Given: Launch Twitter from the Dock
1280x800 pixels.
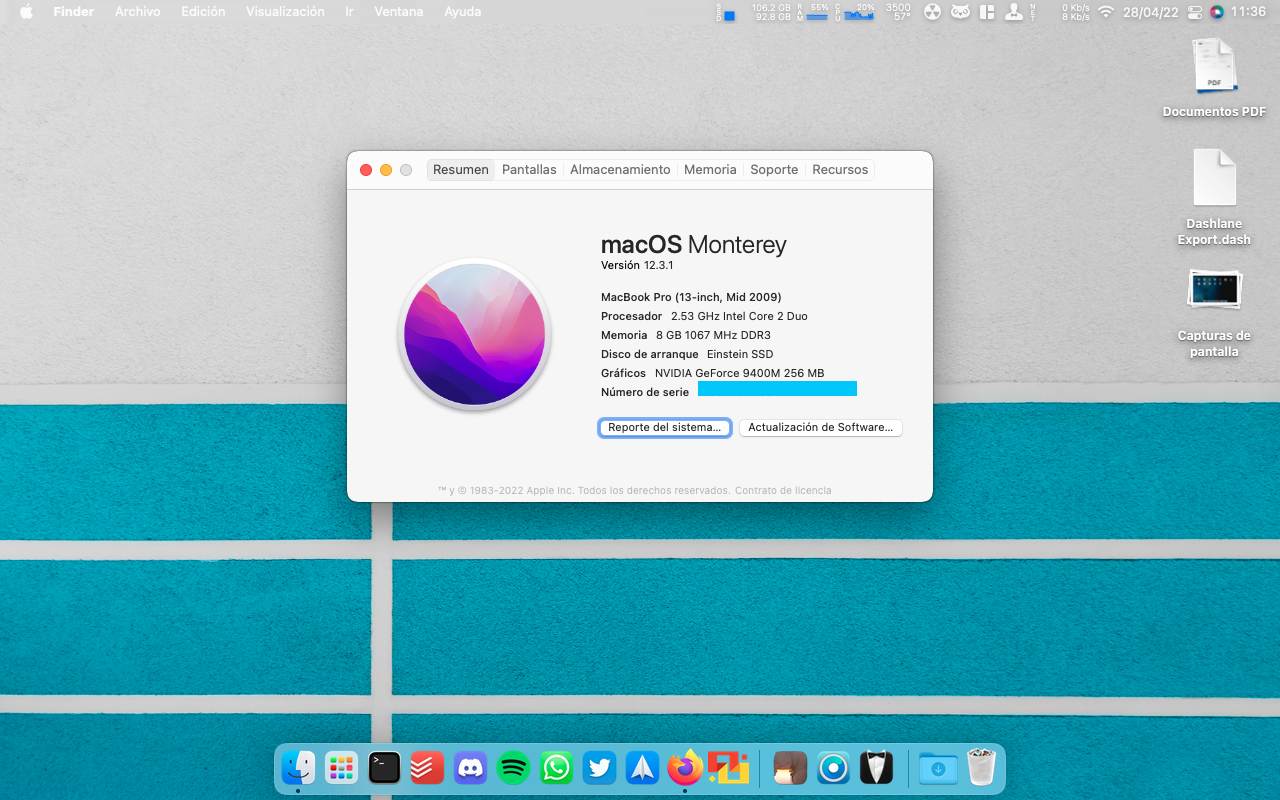Looking at the screenshot, I should 600,768.
